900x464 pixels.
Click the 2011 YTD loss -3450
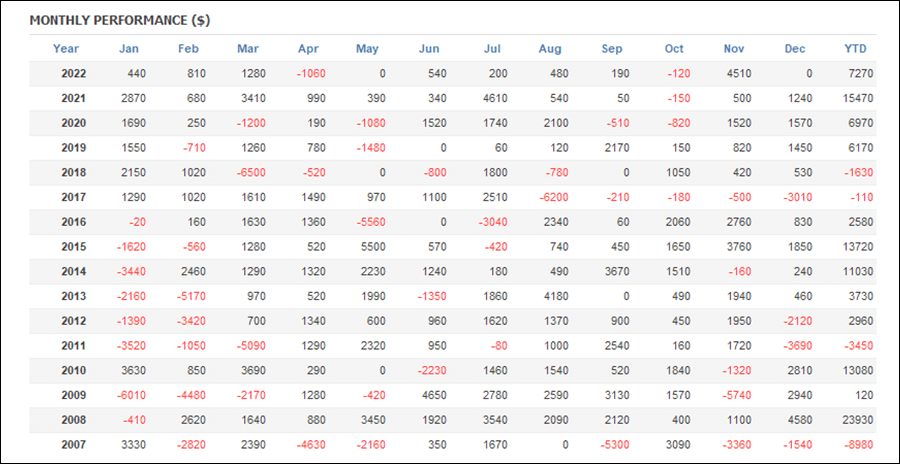[x=860, y=346]
